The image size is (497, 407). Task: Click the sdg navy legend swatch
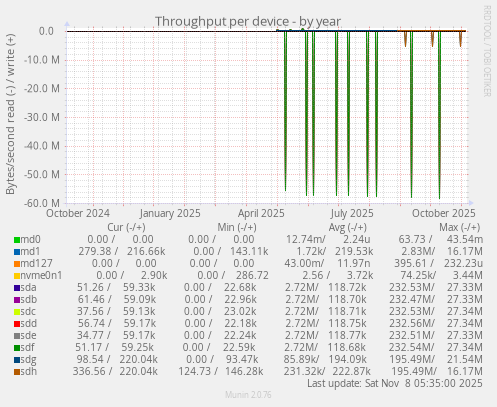point(17,360)
